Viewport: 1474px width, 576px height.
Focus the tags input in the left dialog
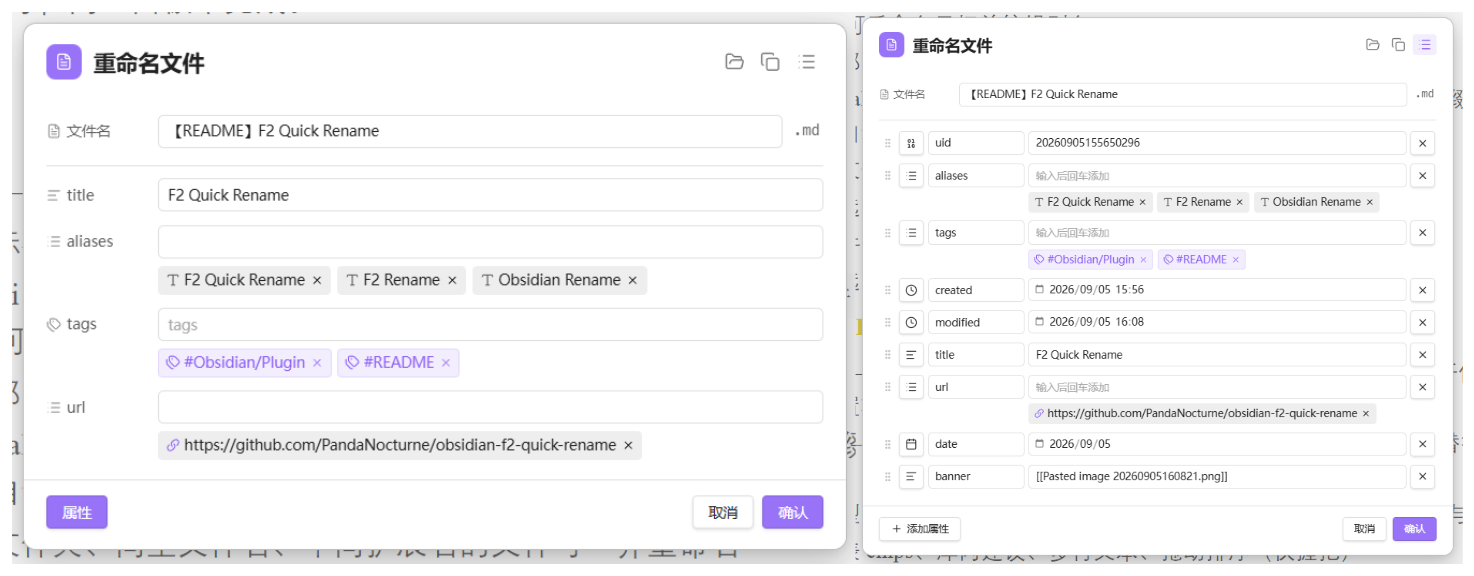[490, 325]
